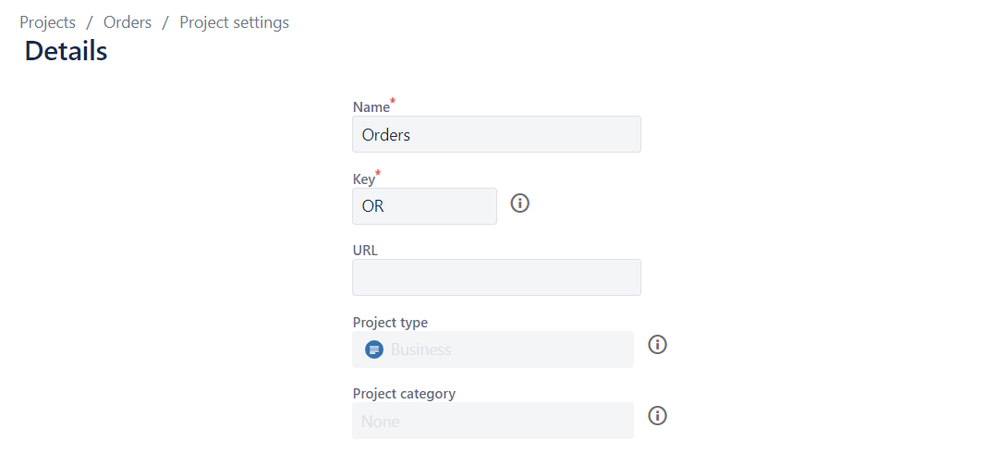Viewport: 999px width, 455px height.
Task: Click the Project type label
Action: pyautogui.click(x=391, y=322)
